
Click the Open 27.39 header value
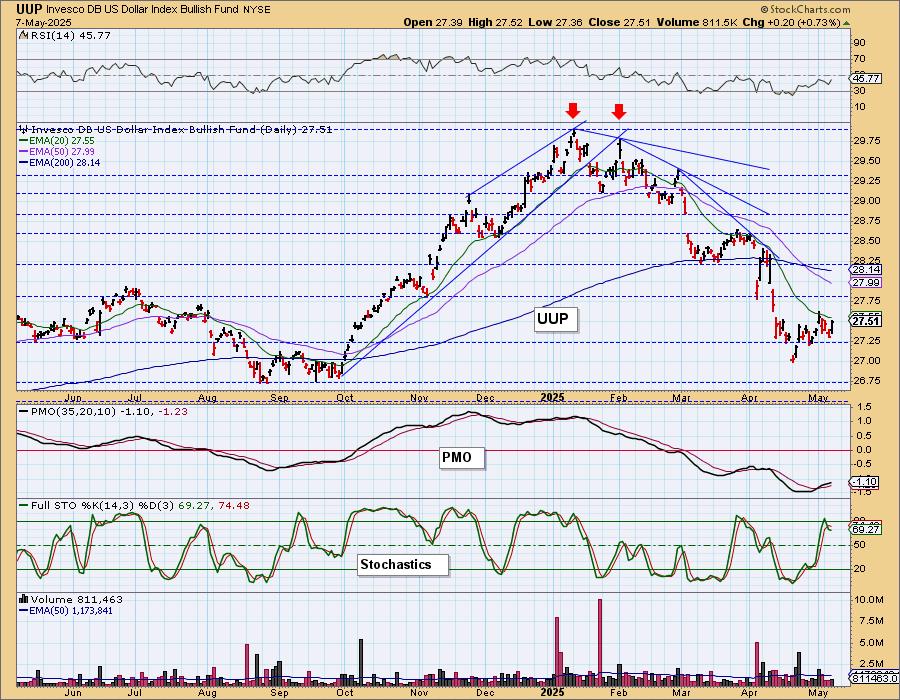pyautogui.click(x=435, y=22)
